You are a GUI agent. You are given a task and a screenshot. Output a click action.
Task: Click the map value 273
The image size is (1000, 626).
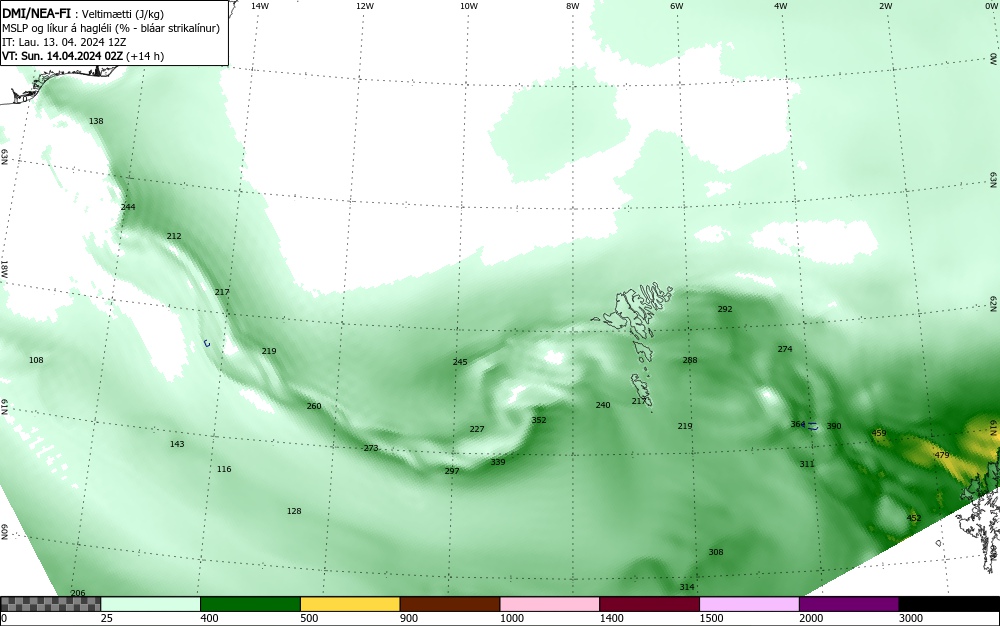371,448
